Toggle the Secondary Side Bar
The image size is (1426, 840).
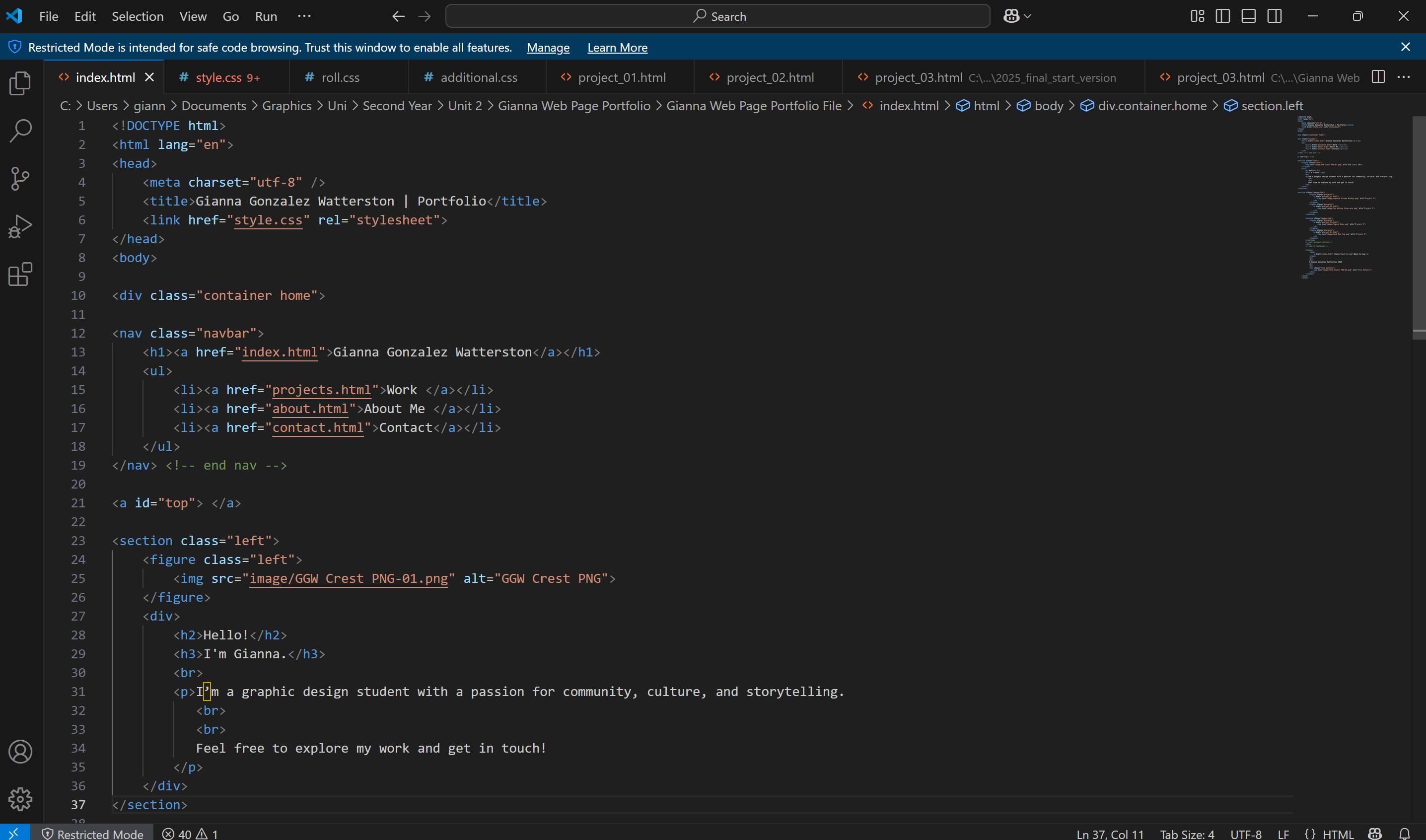pyautogui.click(x=1275, y=16)
